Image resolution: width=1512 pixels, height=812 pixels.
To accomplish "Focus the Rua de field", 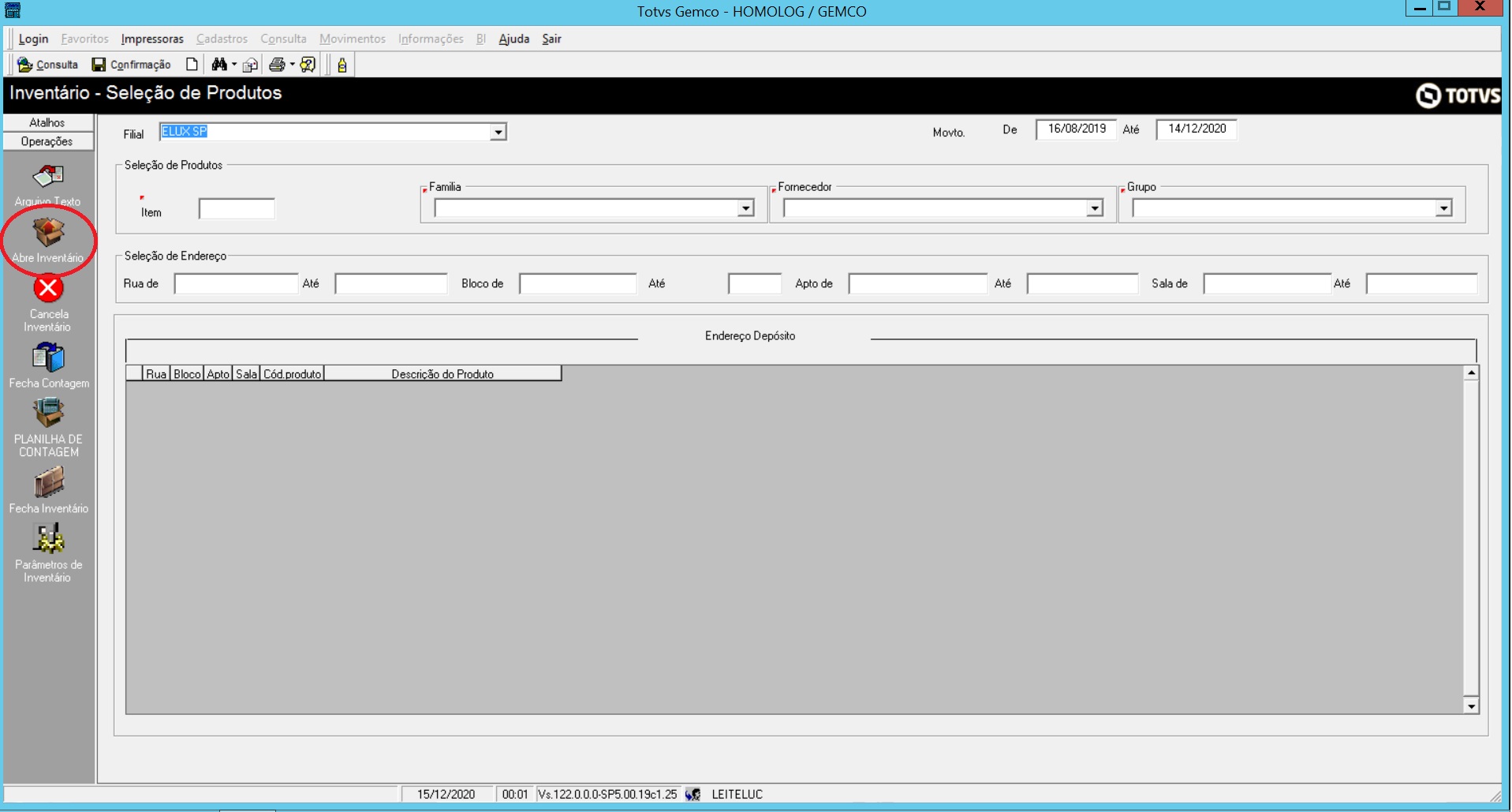I will 236,283.
